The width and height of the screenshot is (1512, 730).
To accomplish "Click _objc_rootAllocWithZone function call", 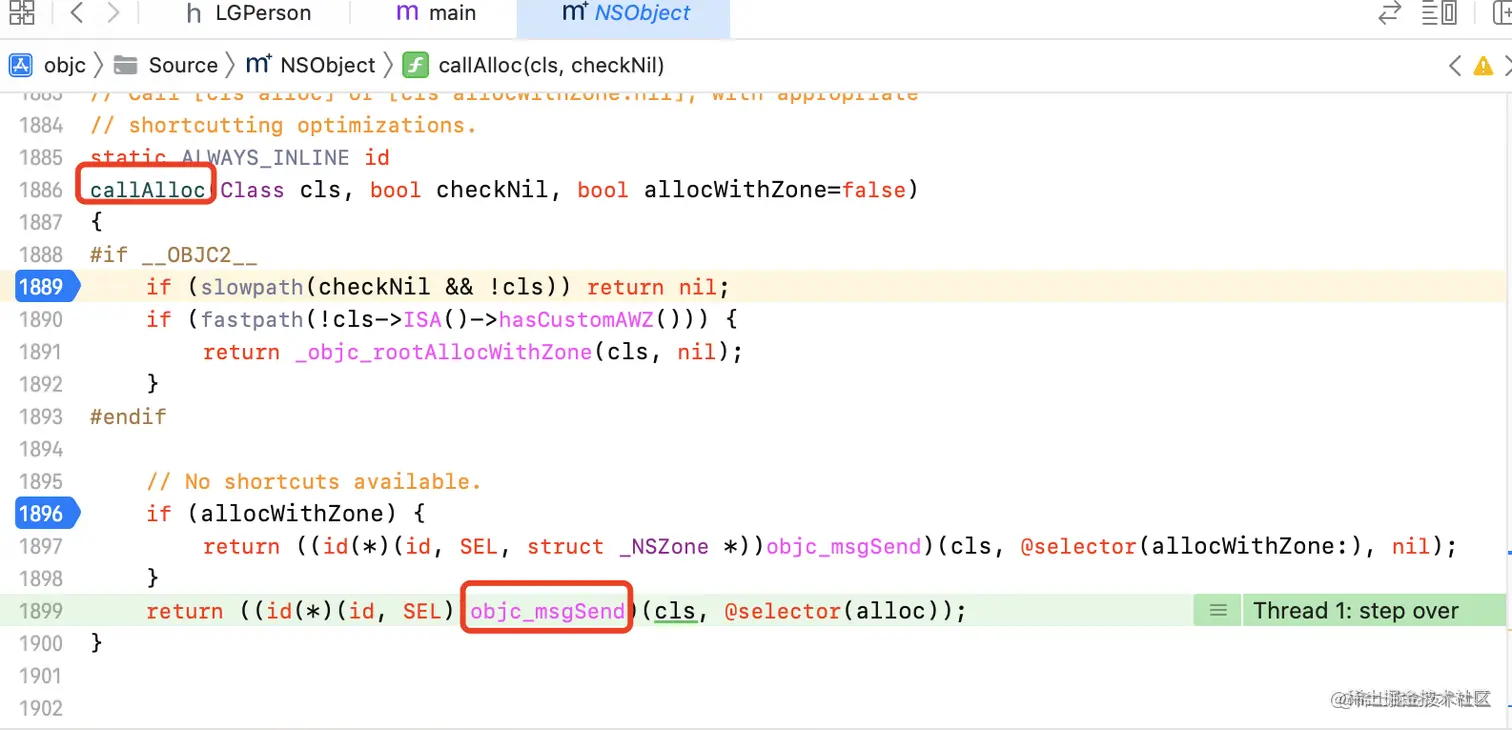I will point(443,352).
